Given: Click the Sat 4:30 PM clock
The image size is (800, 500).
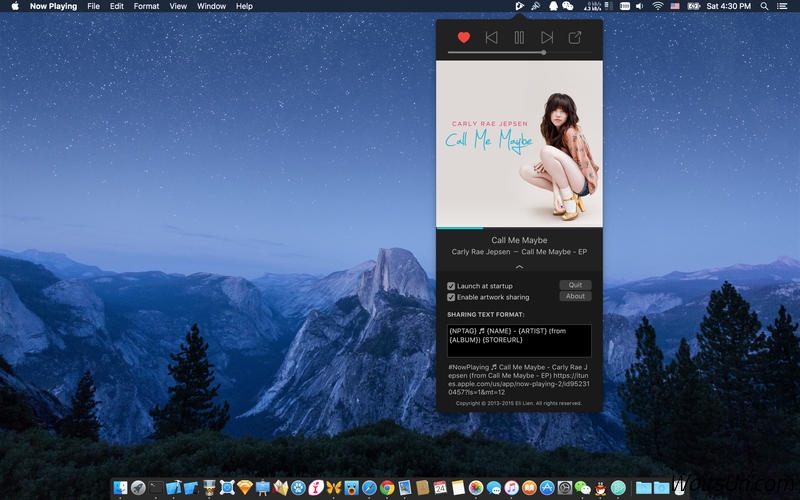Looking at the screenshot, I should point(729,6).
